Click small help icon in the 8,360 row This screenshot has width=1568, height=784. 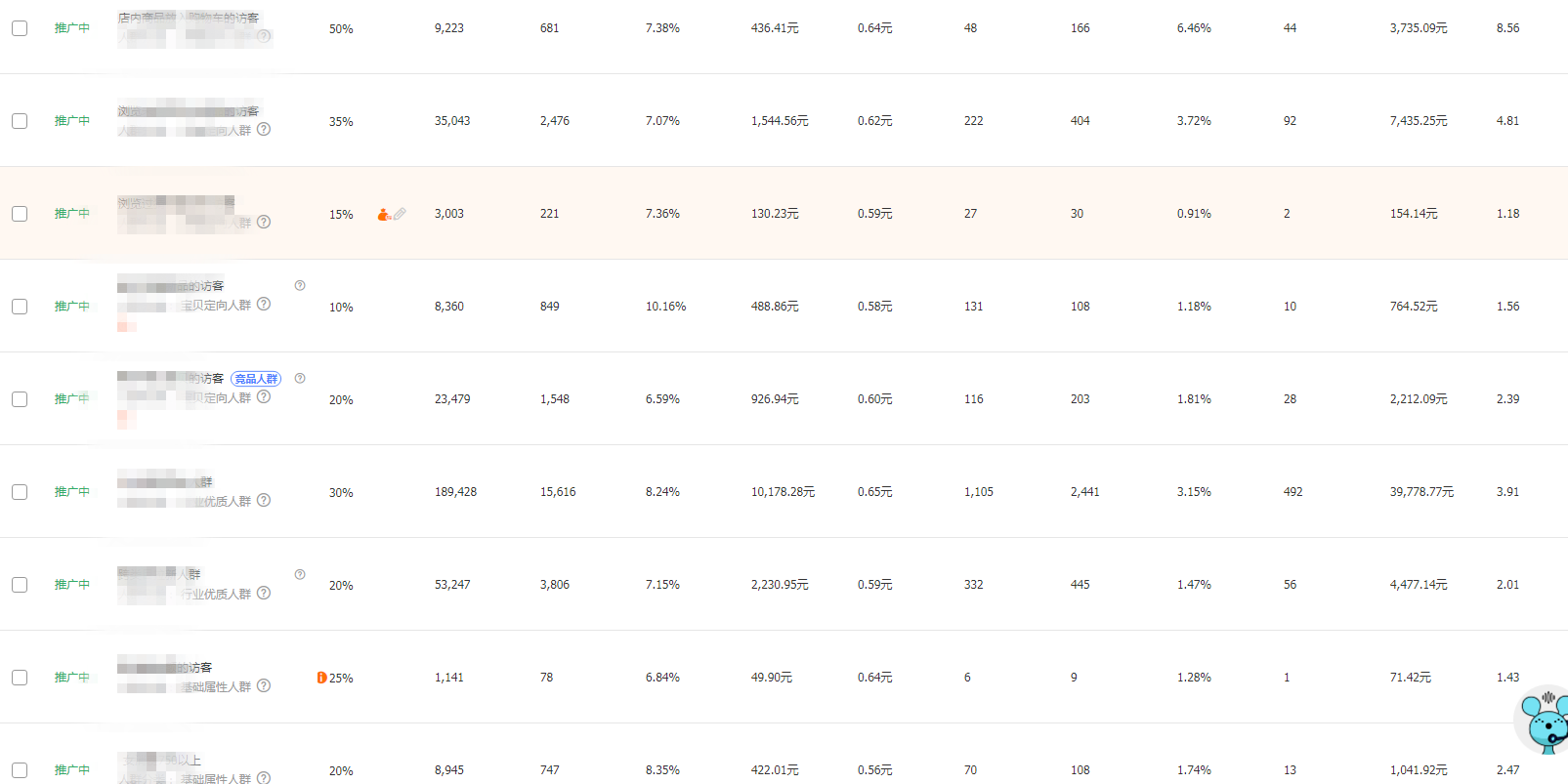(300, 285)
